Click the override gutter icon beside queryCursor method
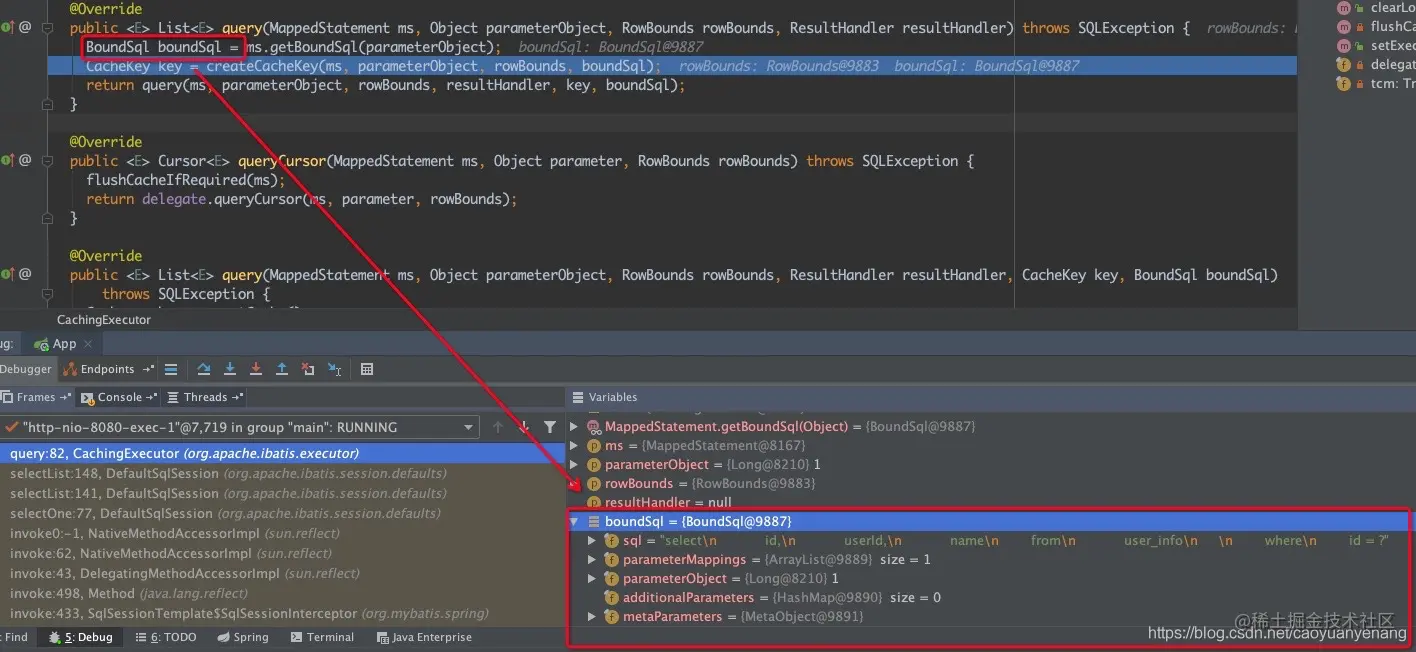The width and height of the screenshot is (1416, 652). 7,160
